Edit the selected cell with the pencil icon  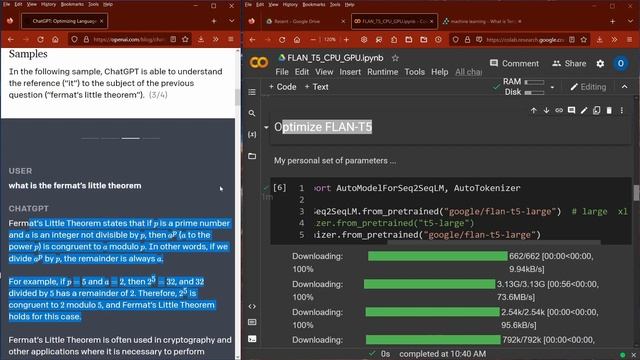(584, 110)
